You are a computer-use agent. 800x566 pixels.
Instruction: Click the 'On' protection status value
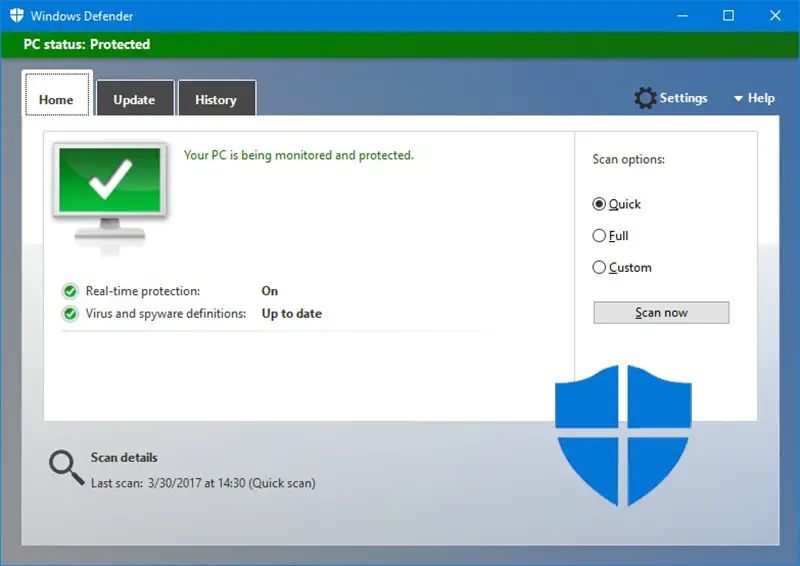270,291
